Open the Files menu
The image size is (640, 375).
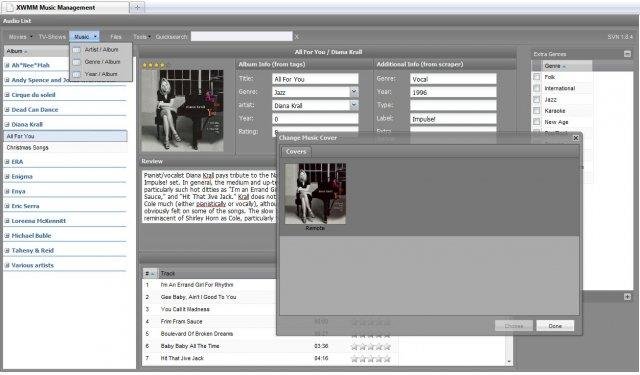pyautogui.click(x=116, y=37)
